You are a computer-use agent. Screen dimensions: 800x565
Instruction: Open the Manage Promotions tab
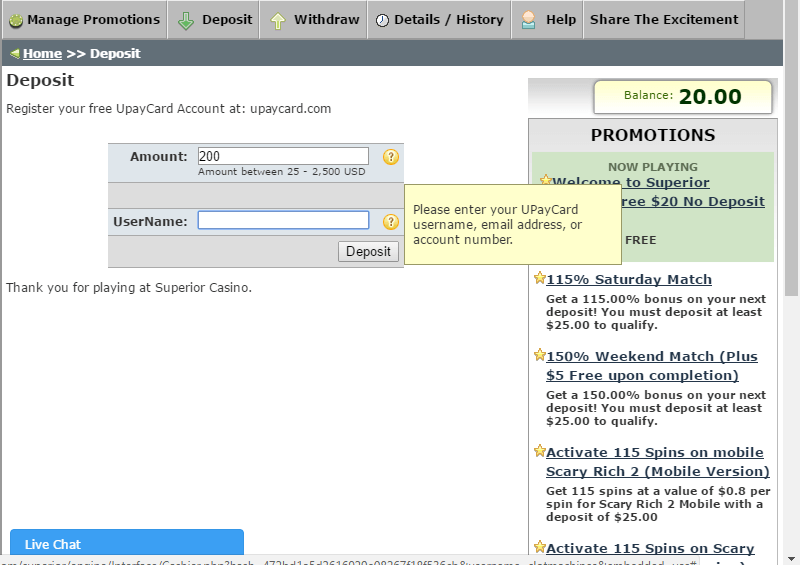pyautogui.click(x=85, y=20)
